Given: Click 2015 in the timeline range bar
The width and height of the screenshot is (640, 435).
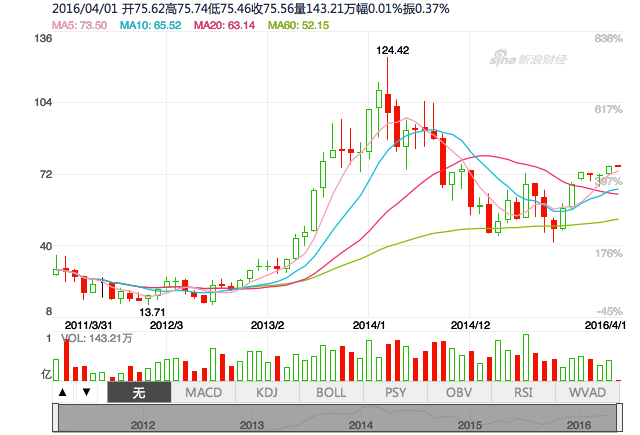Looking at the screenshot, I should [x=469, y=425].
